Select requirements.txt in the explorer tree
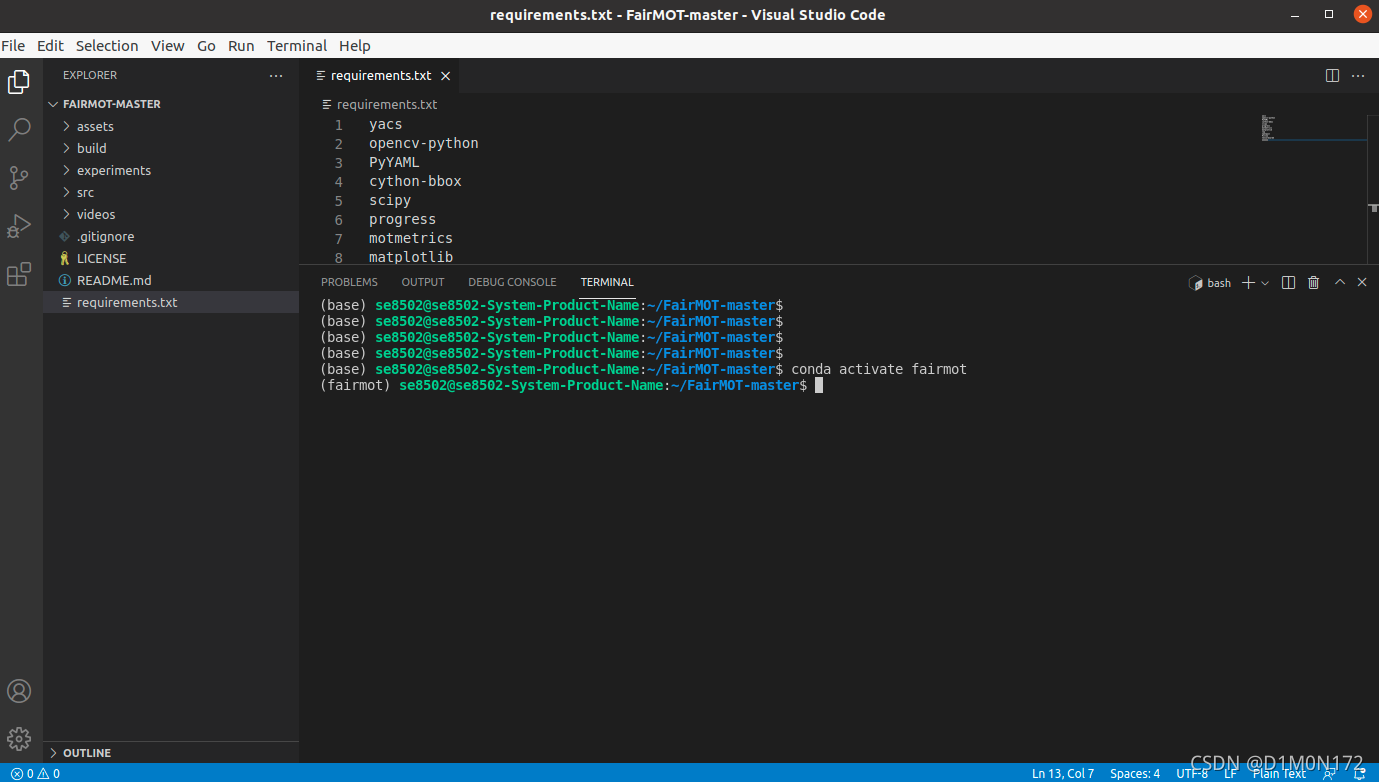This screenshot has height=782, width=1379. pos(171,302)
